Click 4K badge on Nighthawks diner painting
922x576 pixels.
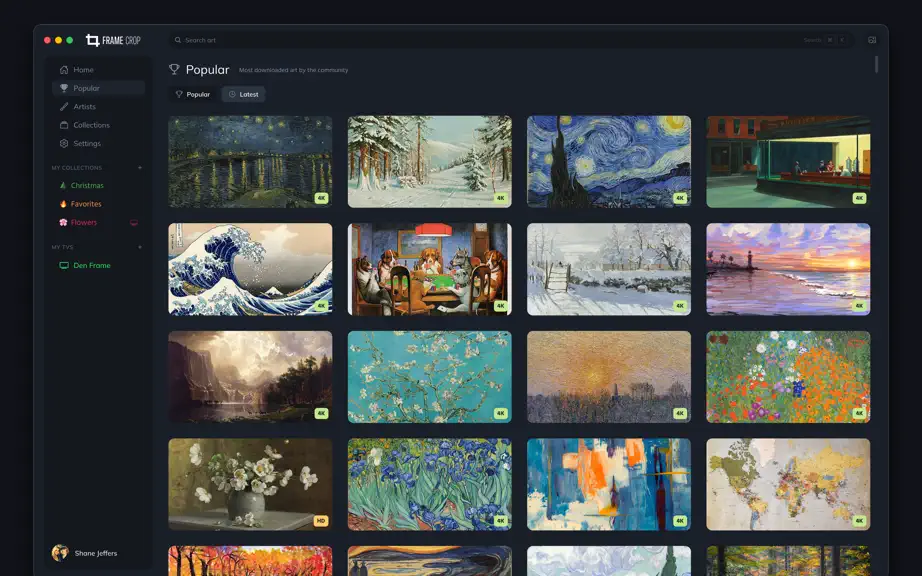click(859, 198)
